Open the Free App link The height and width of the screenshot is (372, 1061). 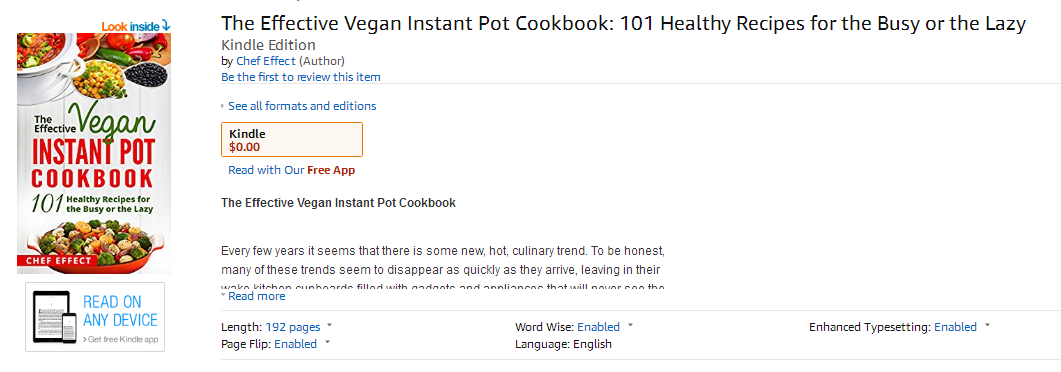[331, 170]
